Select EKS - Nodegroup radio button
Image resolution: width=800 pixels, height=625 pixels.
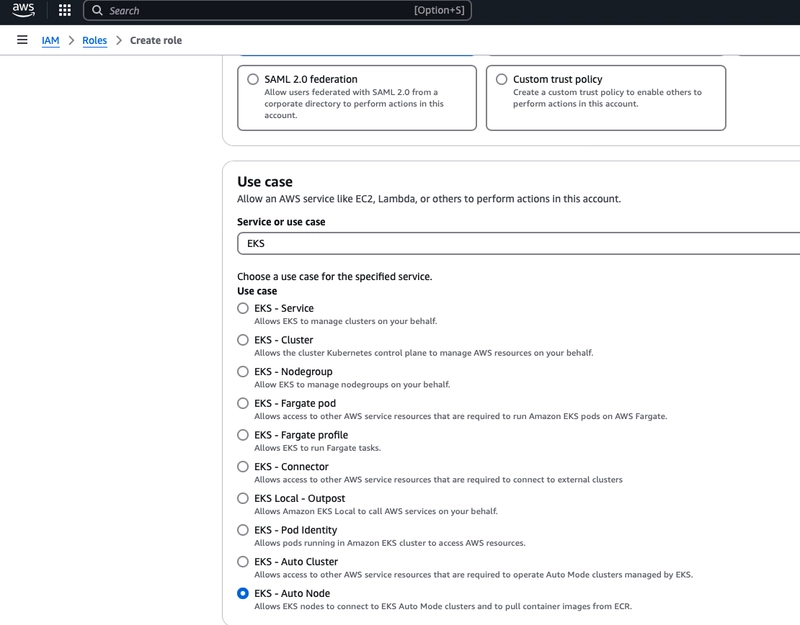point(243,372)
